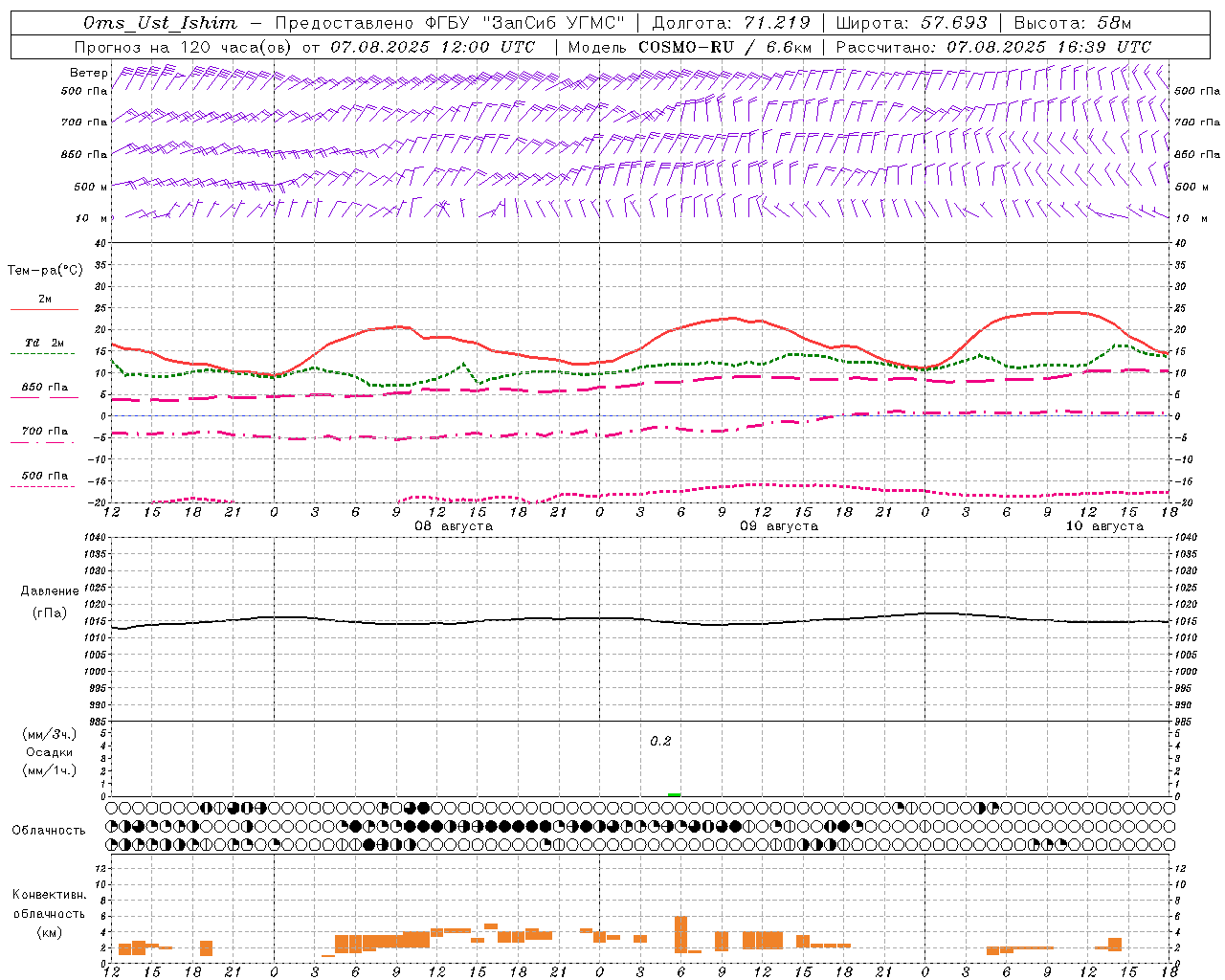This screenshot has height=980, width=1225.
Task: Click the Рассчитано: 07.08.2025 16:39 UTC text
Action: [x=993, y=47]
